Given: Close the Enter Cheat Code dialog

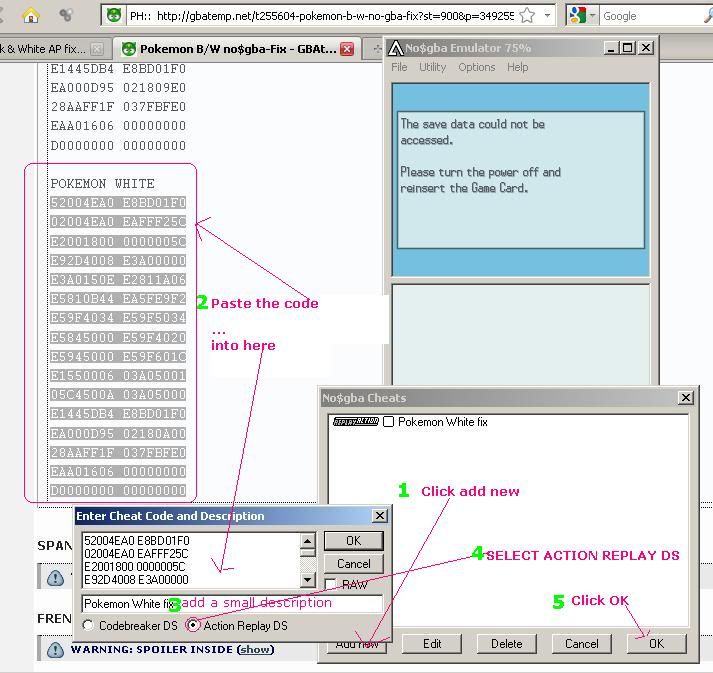Looking at the screenshot, I should (379, 516).
